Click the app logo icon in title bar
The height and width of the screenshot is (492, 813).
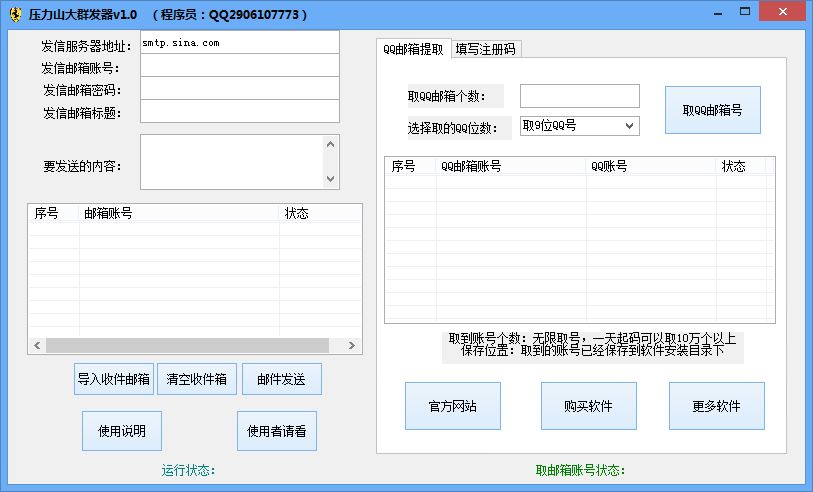[x=15, y=14]
